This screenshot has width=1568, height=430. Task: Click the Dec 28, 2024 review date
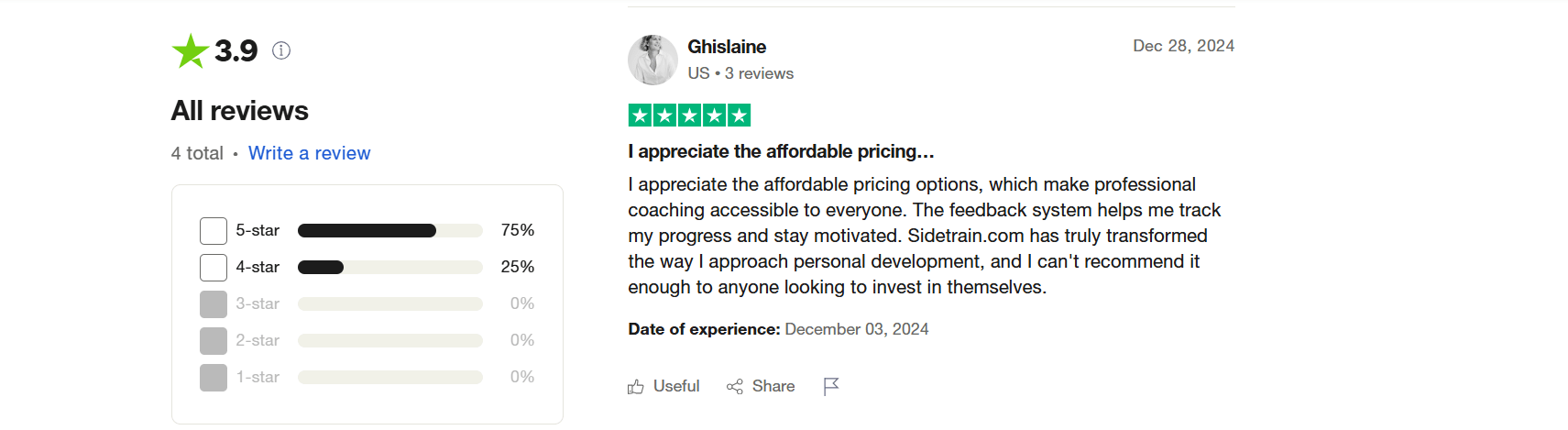click(1183, 46)
